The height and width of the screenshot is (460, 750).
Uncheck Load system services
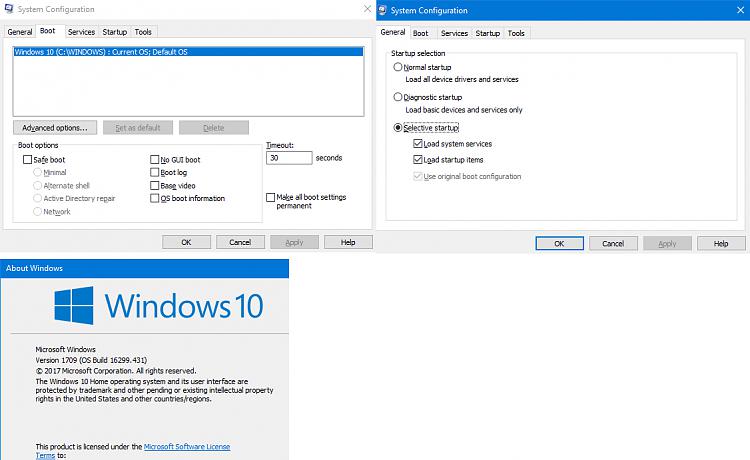(418, 143)
